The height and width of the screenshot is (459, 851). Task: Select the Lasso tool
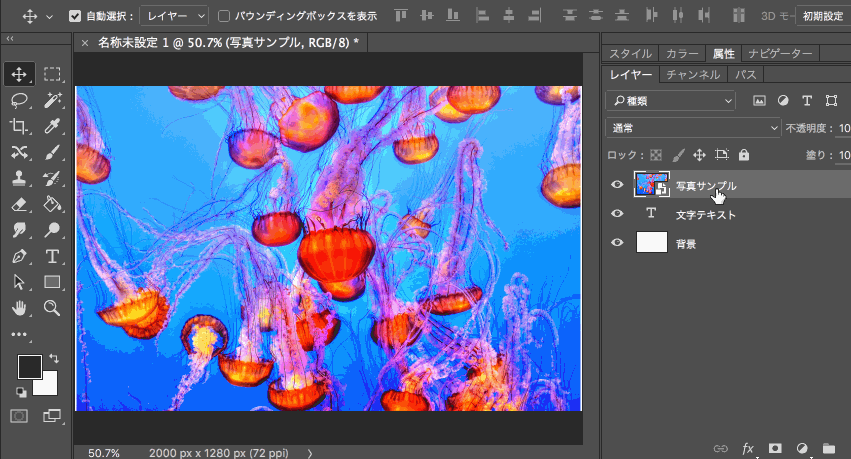click(19, 100)
